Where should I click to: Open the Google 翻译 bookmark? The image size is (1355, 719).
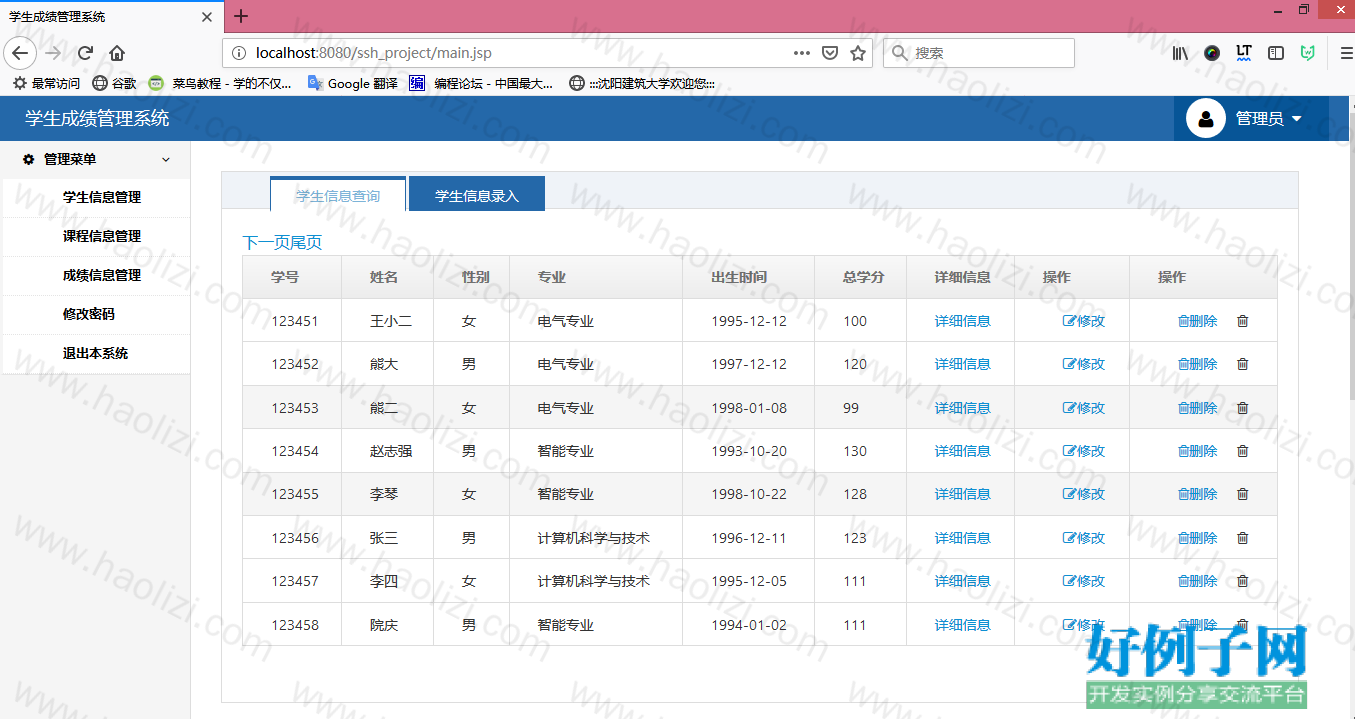tap(353, 84)
